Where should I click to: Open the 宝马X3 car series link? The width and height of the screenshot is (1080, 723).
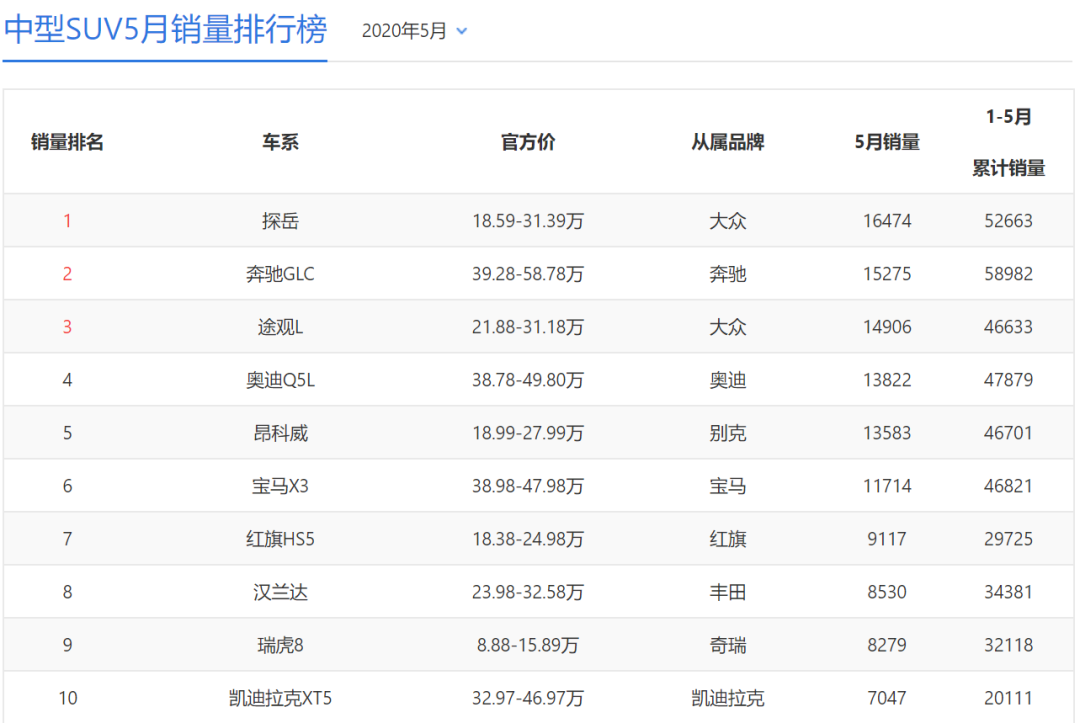pos(280,486)
